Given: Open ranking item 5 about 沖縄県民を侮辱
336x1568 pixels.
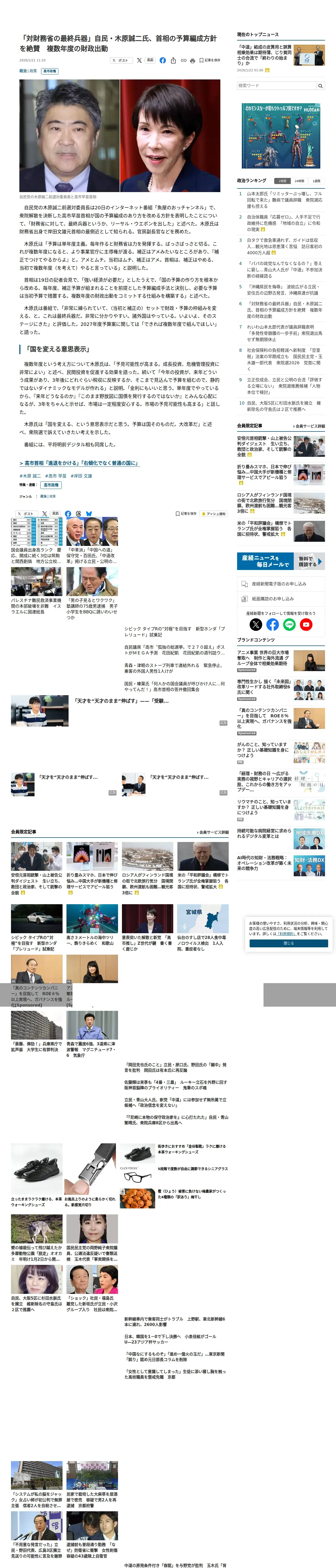Looking at the screenshot, I should tap(284, 290).
